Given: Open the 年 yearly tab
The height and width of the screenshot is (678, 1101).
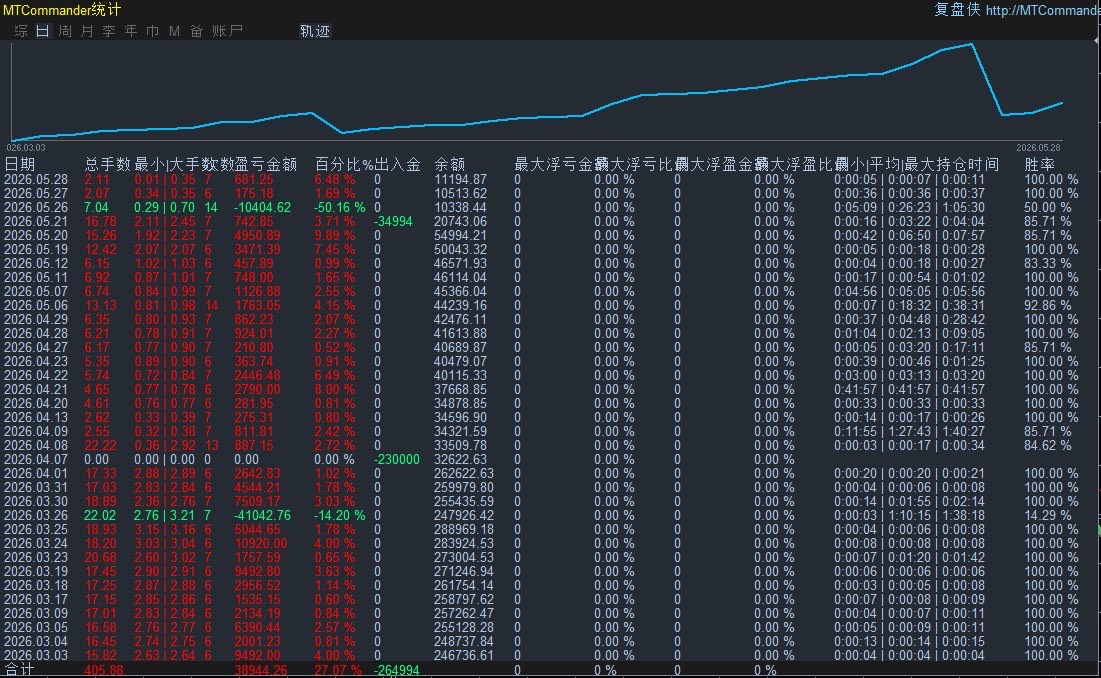Looking at the screenshot, I should pyautogui.click(x=131, y=31).
